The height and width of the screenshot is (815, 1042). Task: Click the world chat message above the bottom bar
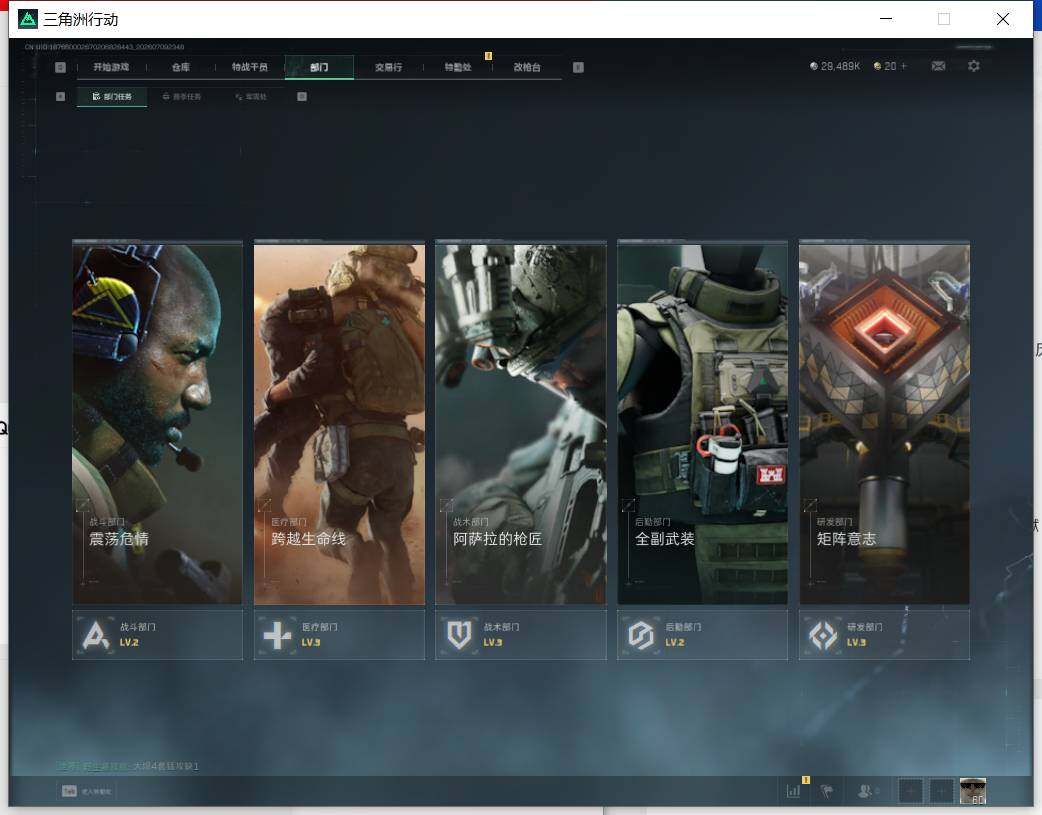[x=128, y=766]
